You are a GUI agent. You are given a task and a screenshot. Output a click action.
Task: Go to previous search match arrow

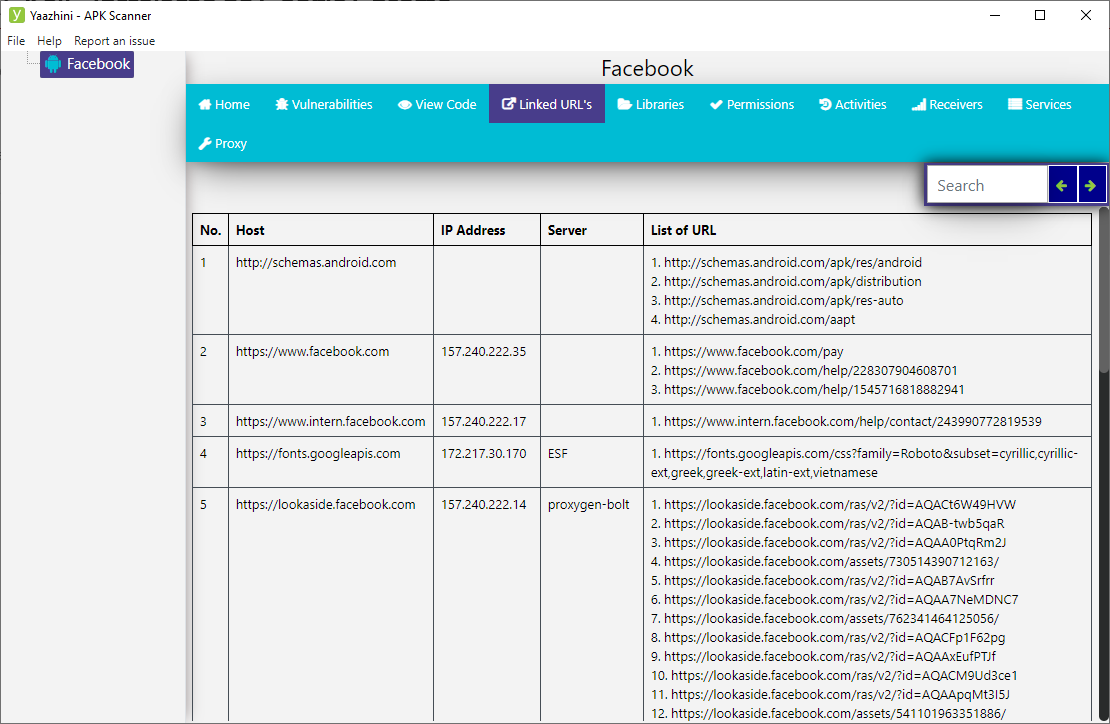(x=1062, y=185)
